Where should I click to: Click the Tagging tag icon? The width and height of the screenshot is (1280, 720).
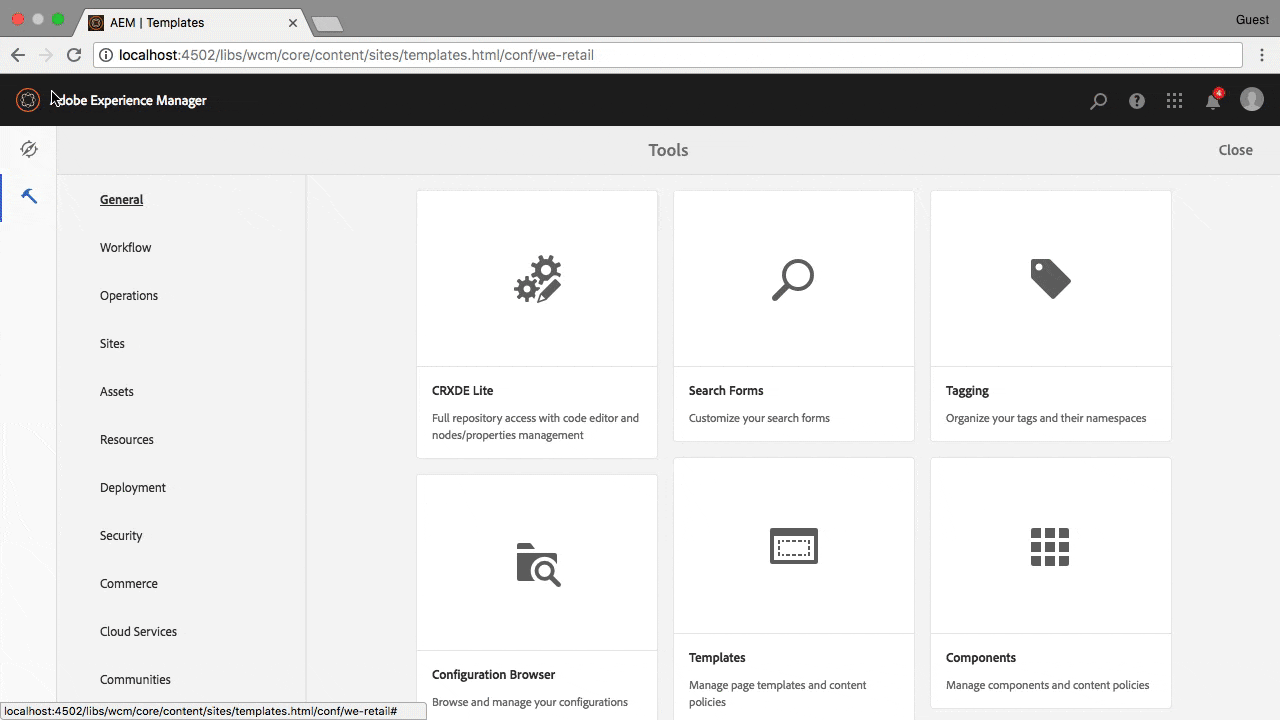click(1050, 279)
